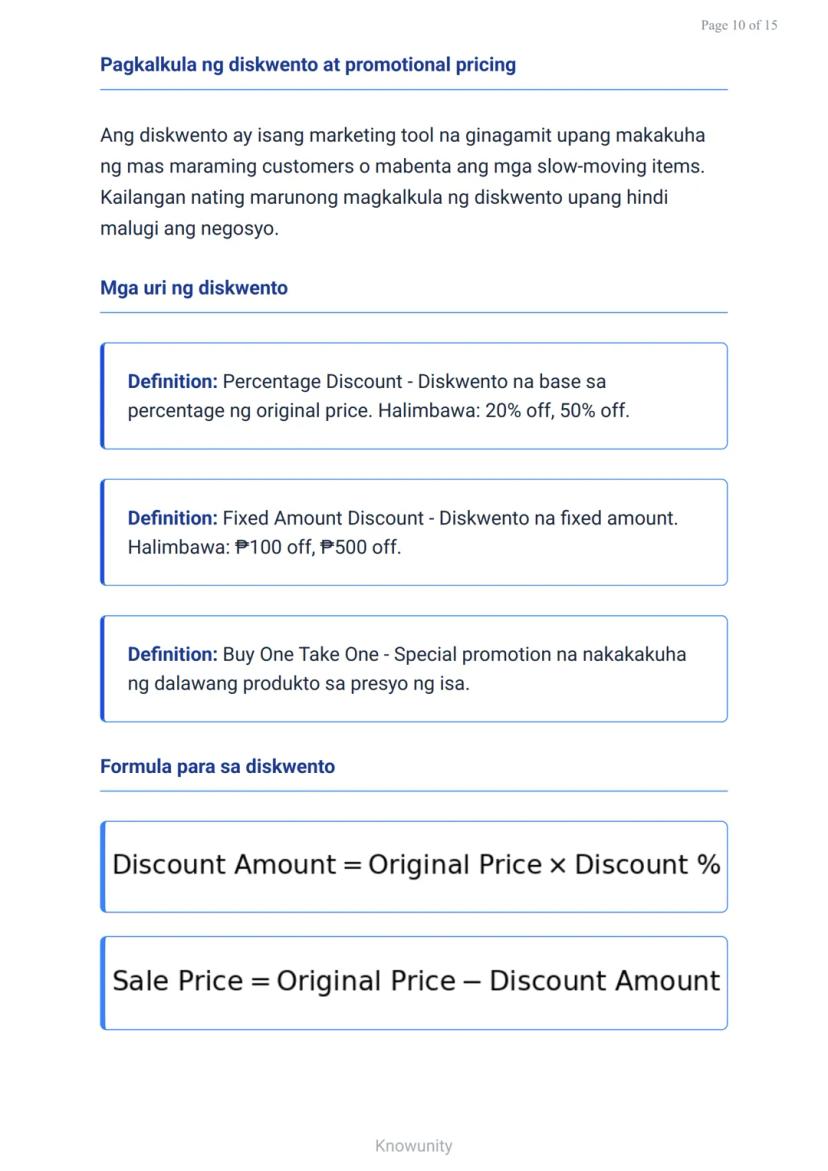Image resolution: width=828 pixels, height=1171 pixels.
Task: Click the Percentage Discount definition box
Action: (x=414, y=396)
